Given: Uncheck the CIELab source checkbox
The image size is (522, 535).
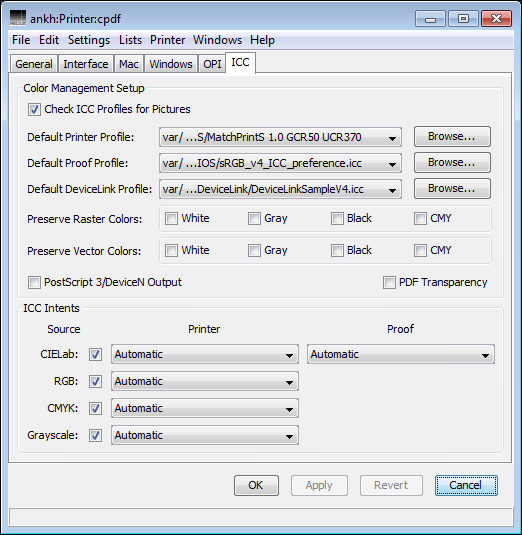Looking at the screenshot, I should 95,355.
